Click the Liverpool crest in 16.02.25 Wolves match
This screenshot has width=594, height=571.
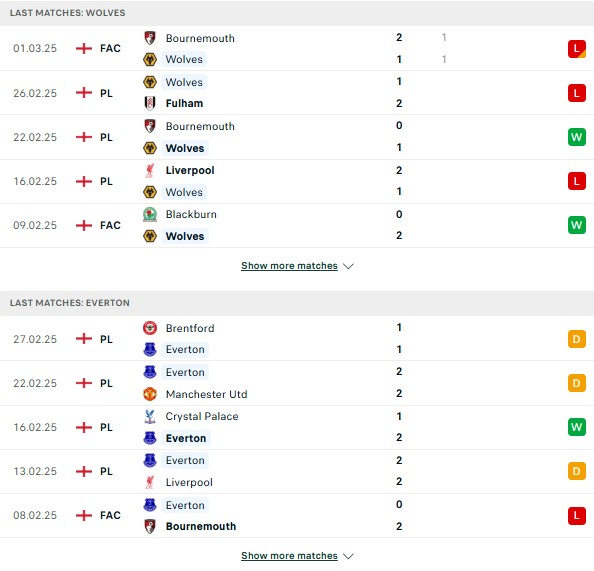click(x=150, y=171)
